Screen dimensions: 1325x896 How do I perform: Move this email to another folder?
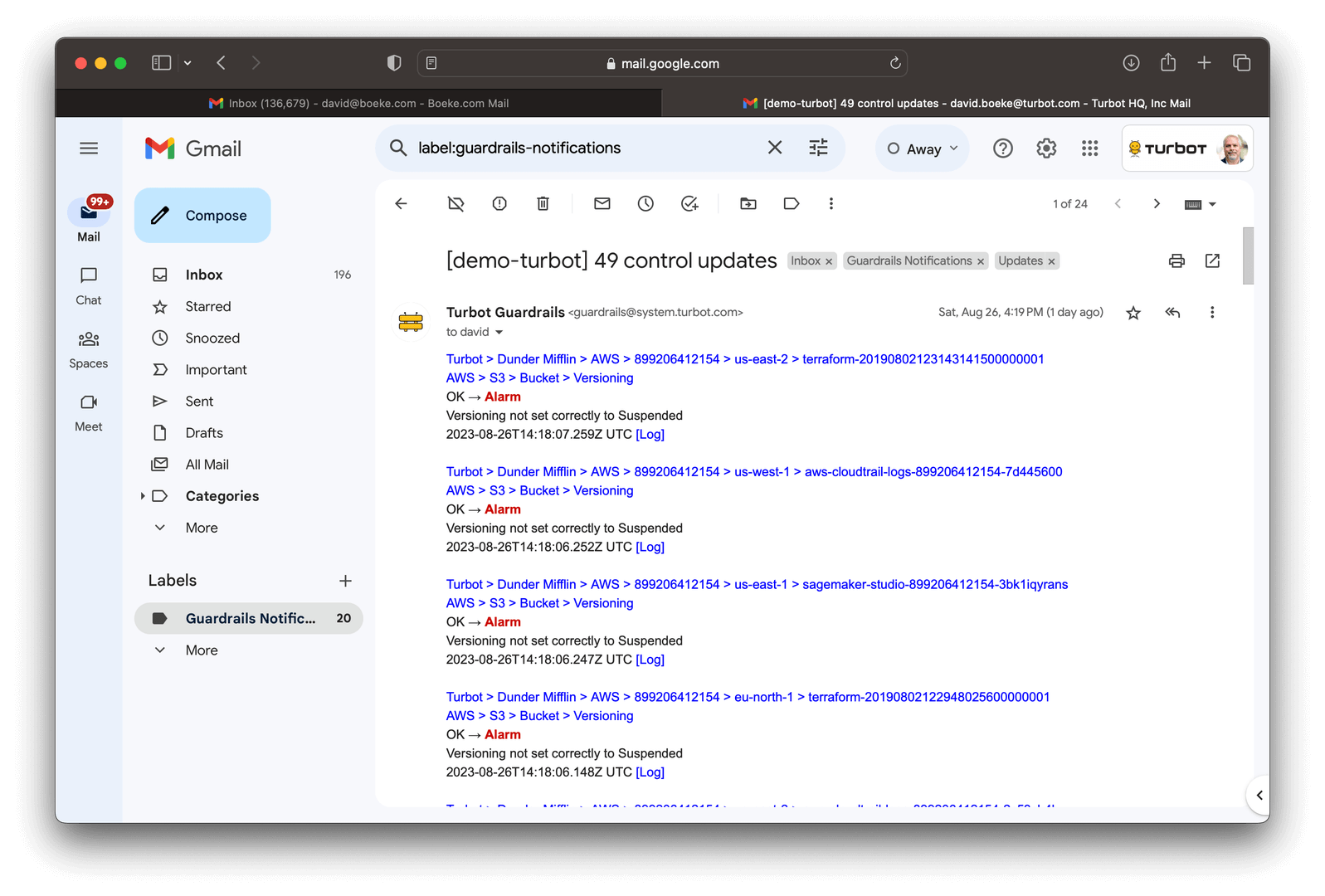click(748, 204)
